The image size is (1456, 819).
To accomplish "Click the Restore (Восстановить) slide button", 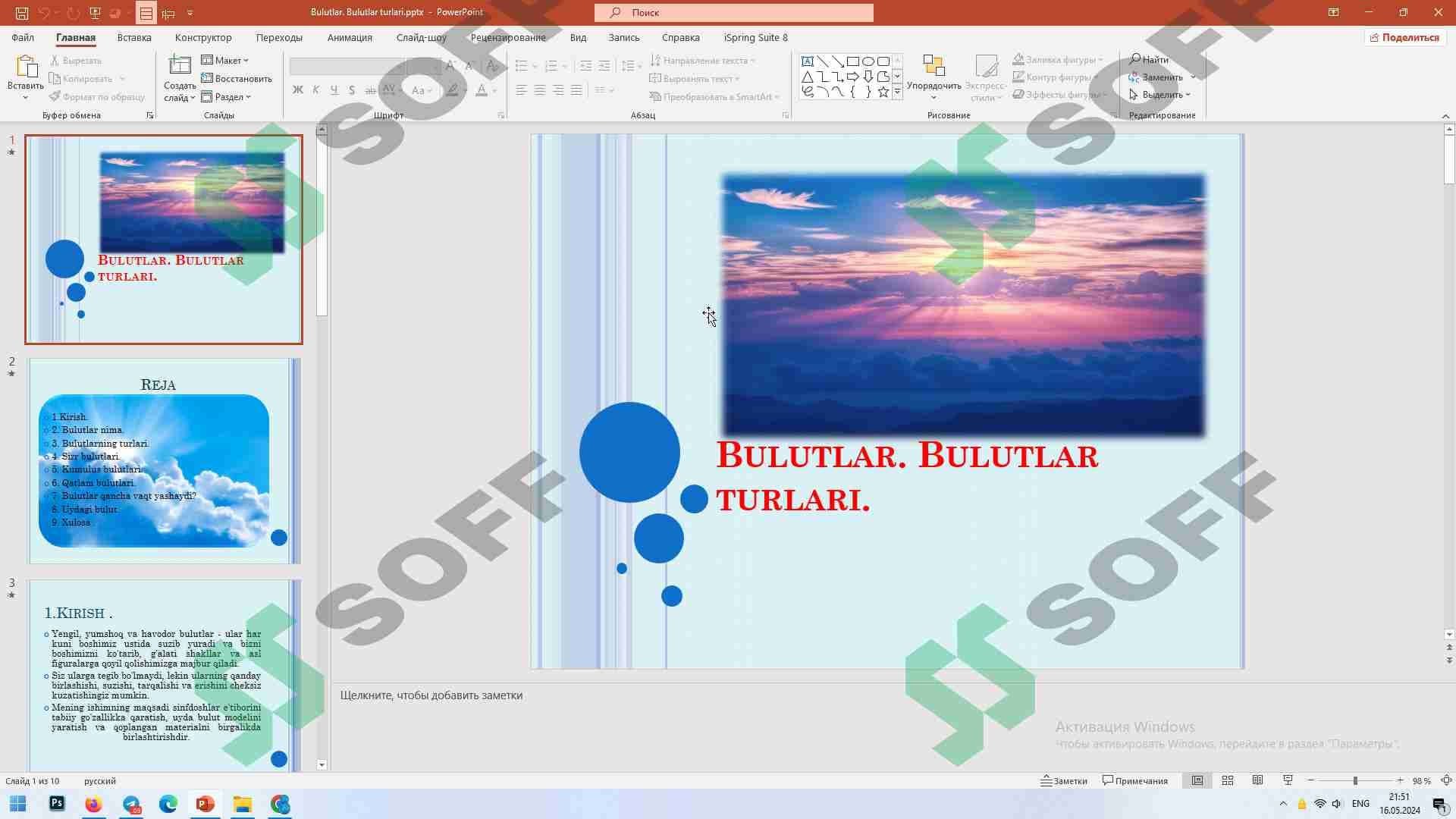I will point(237,78).
